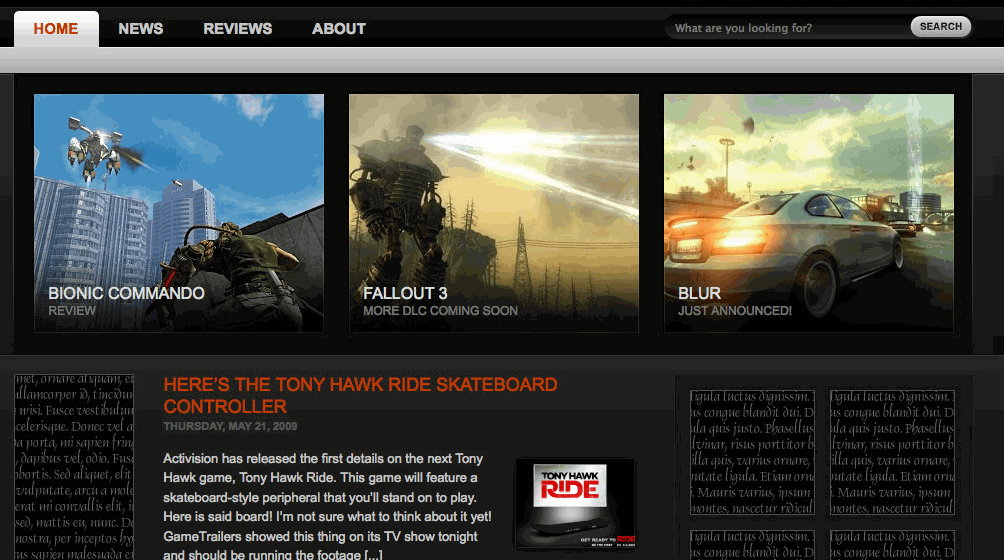
Task: Select the REVIEW caption under Bionic Commando
Action: (72, 311)
